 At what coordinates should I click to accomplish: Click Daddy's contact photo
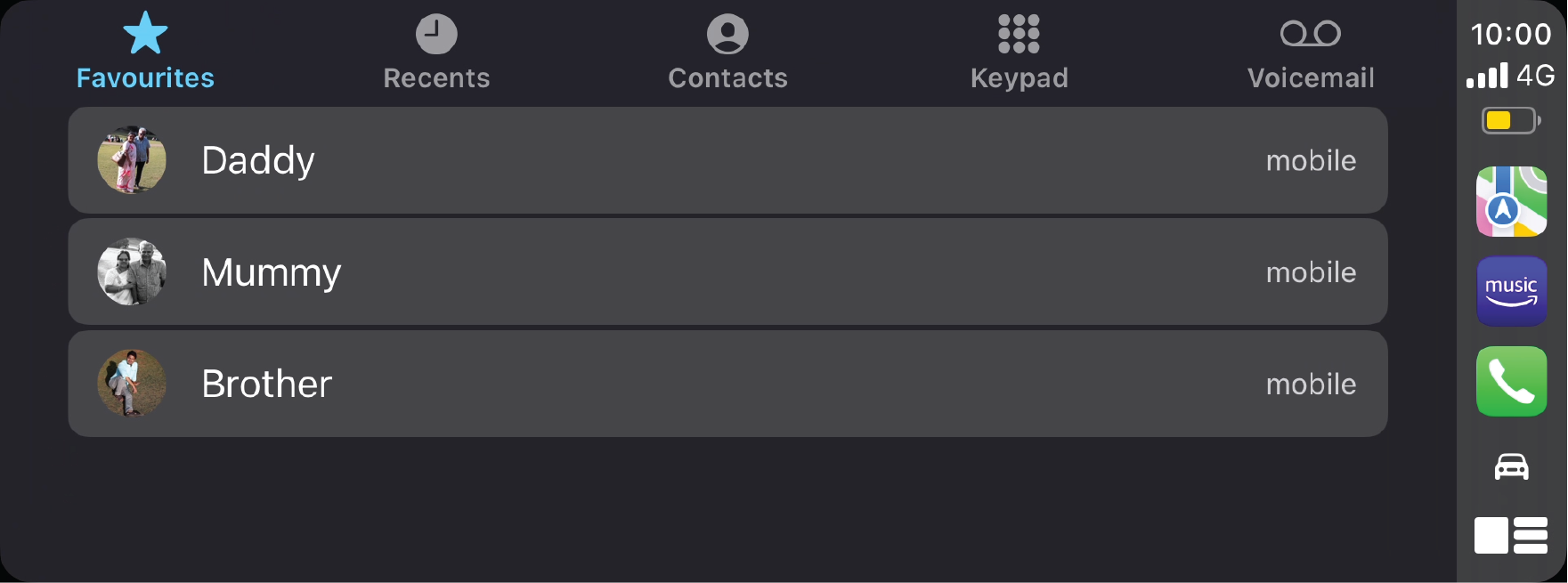pos(132,160)
